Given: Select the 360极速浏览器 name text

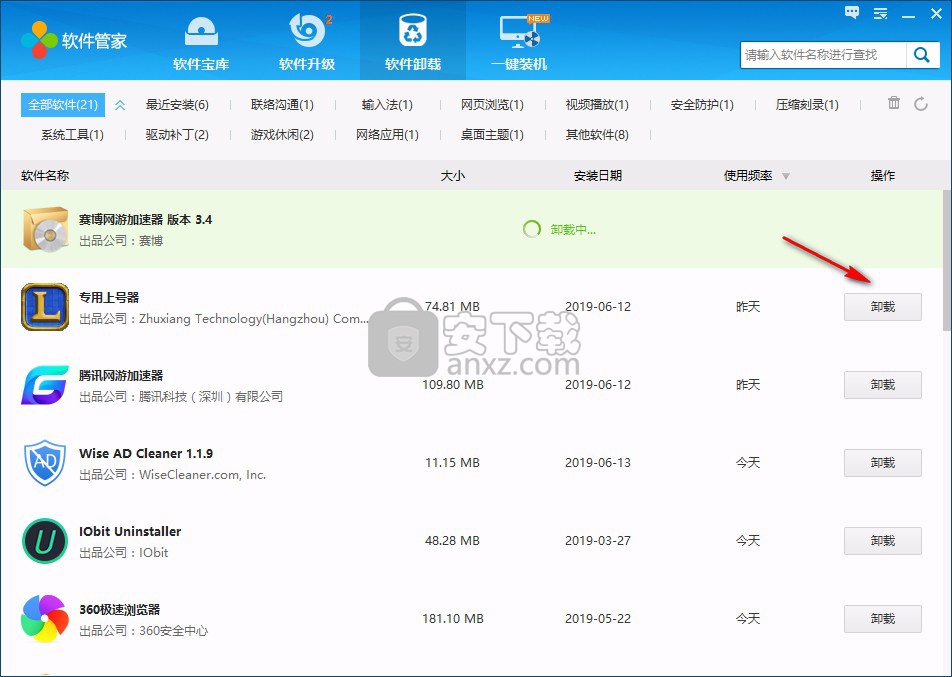Looking at the screenshot, I should [x=120, y=610].
